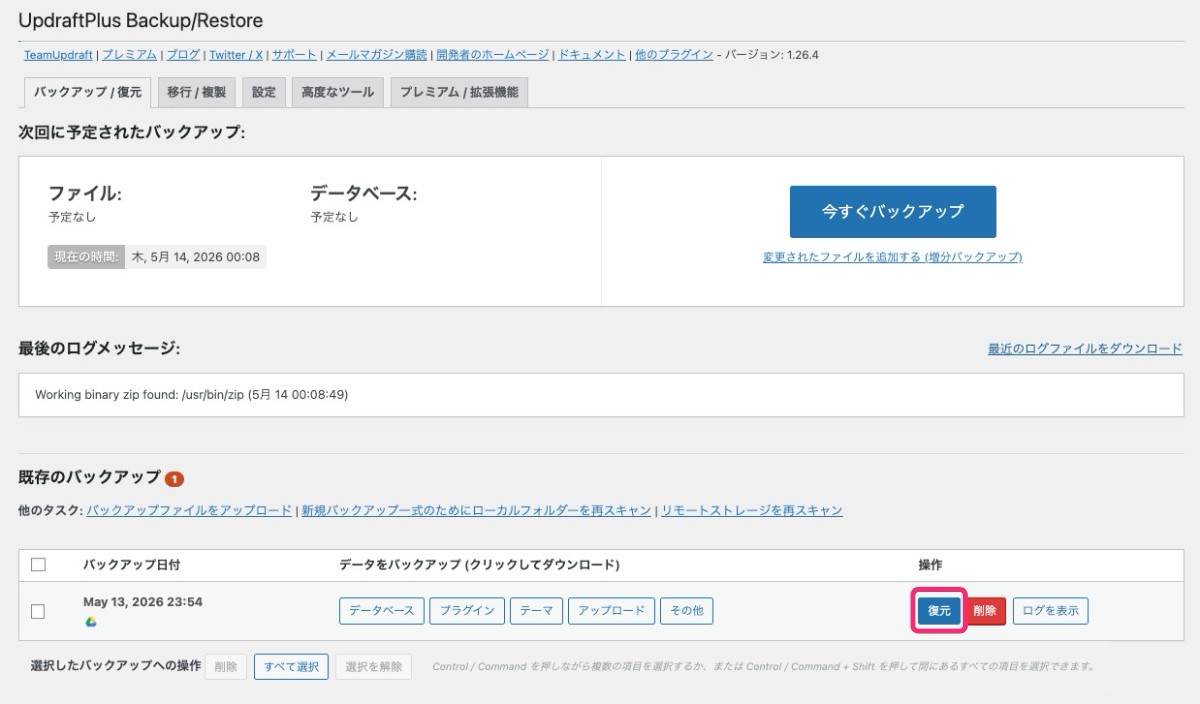Click the ログを表示 button
1200x704 pixels.
[x=1051, y=611]
